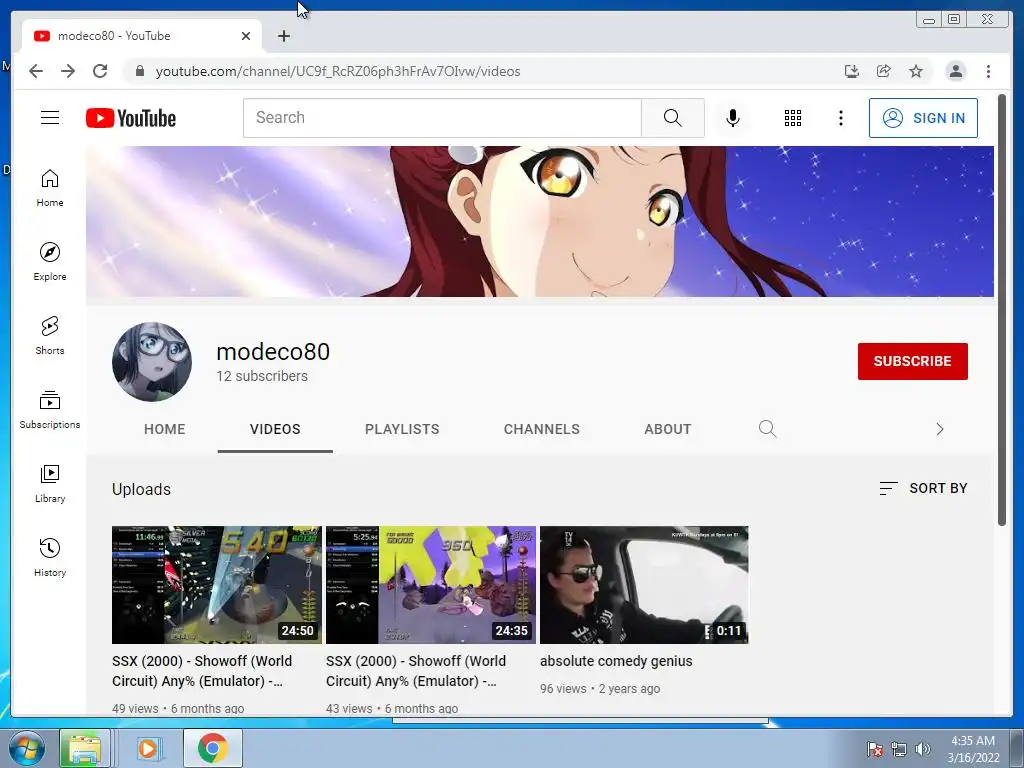
Task: Open the first SSX Showoff video title link
Action: click(x=202, y=671)
